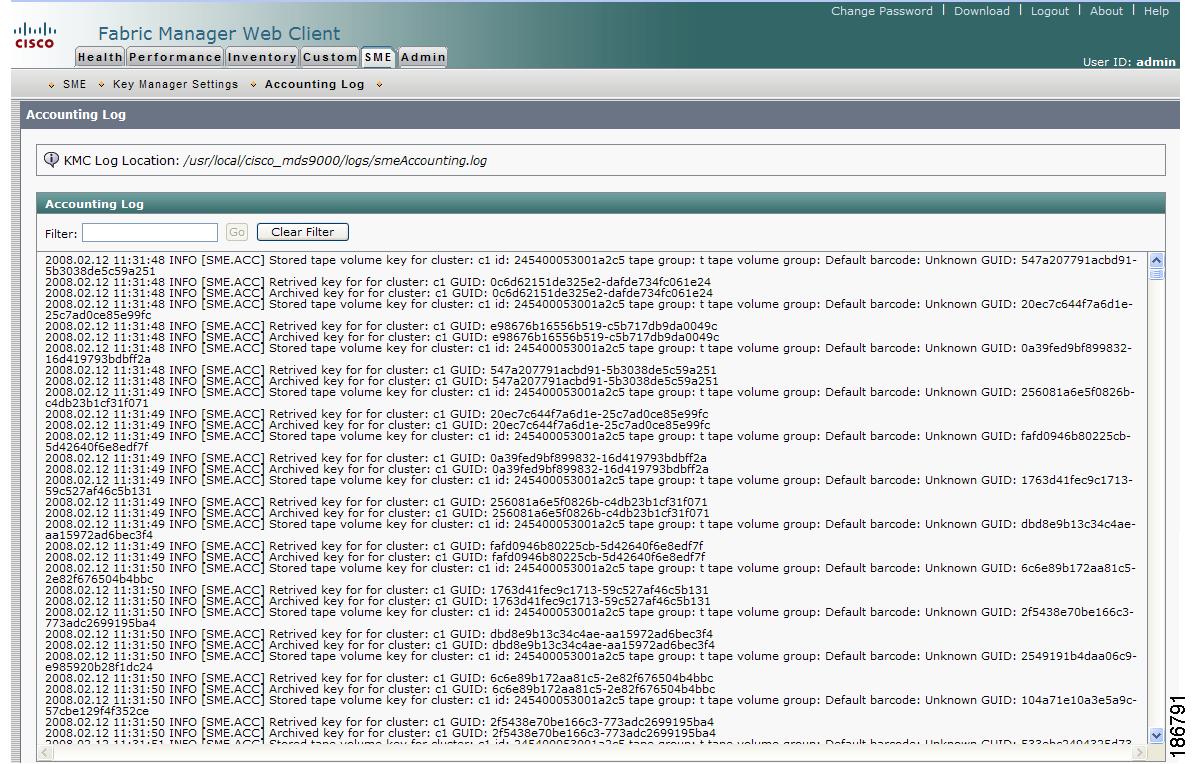Click the Change Password link
This screenshot has height=764, width=1196.
pos(882,11)
